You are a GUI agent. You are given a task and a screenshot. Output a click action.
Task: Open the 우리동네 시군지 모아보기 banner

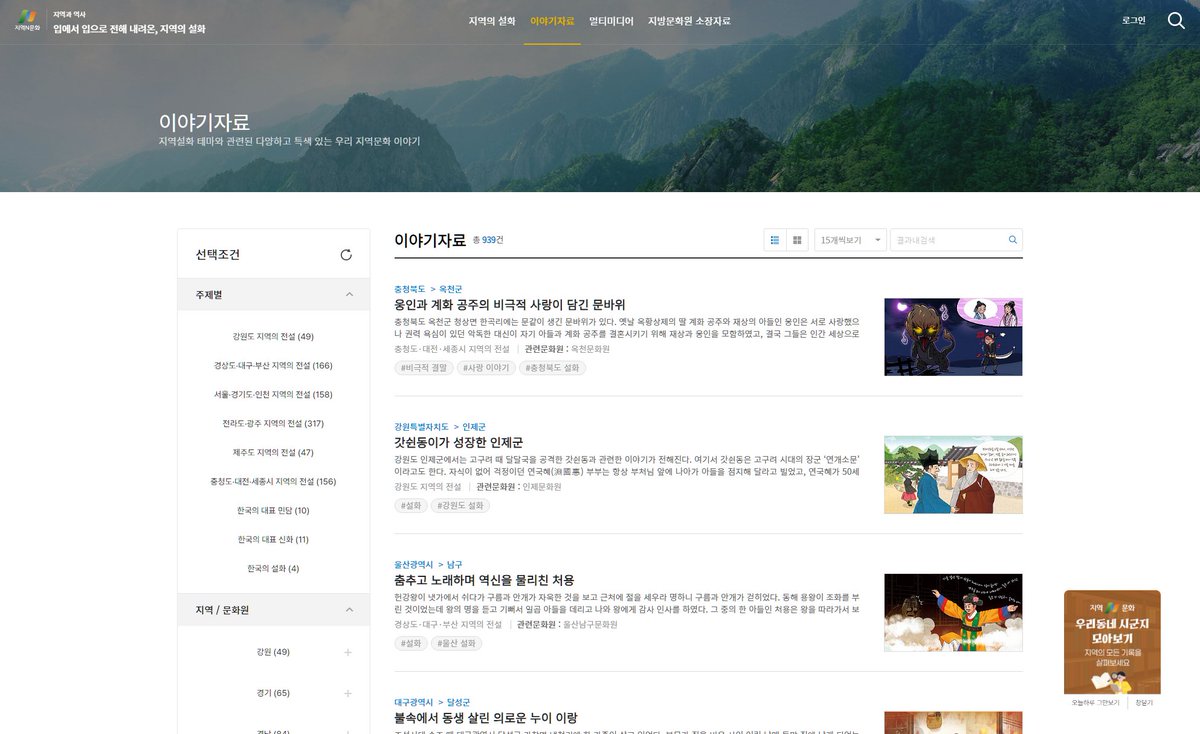(x=1112, y=642)
